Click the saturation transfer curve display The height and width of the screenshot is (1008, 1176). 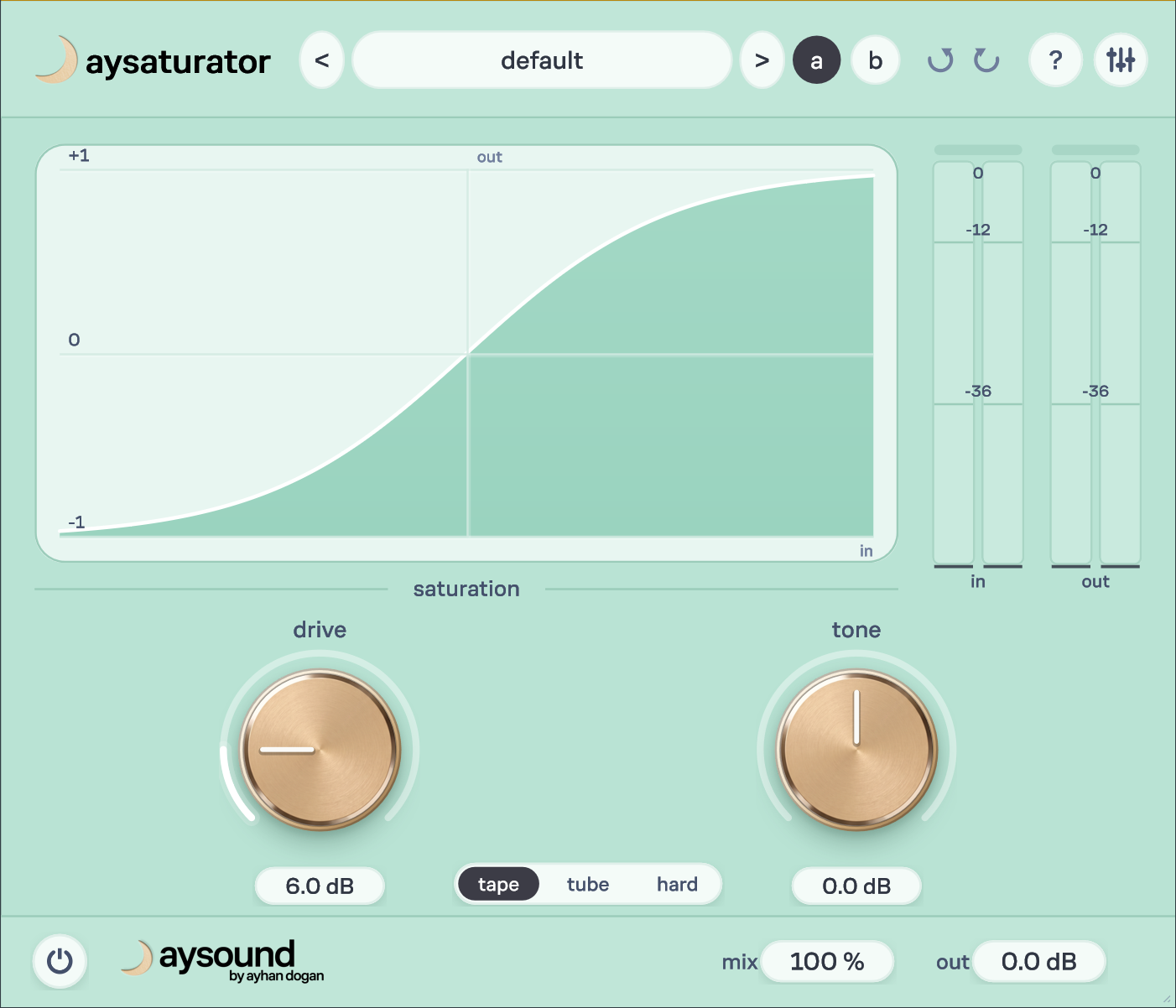click(x=466, y=353)
